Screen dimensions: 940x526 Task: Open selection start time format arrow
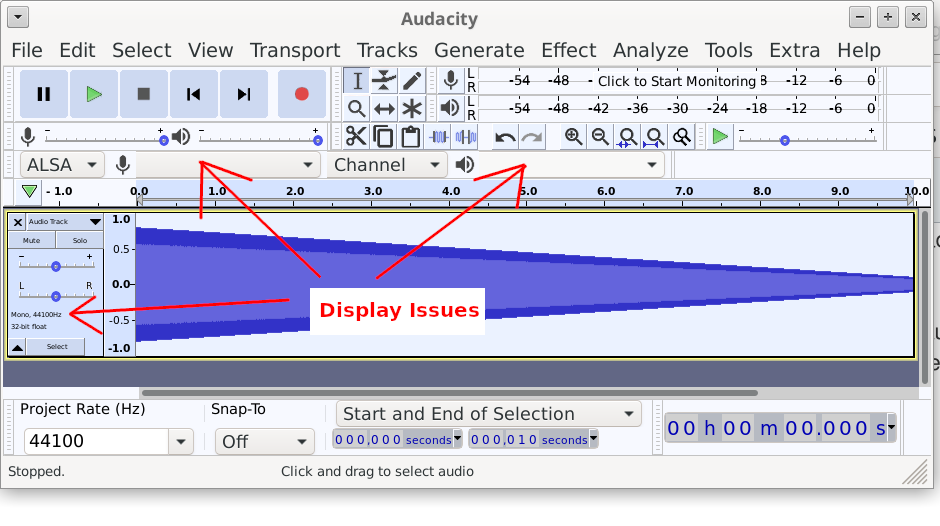click(458, 439)
